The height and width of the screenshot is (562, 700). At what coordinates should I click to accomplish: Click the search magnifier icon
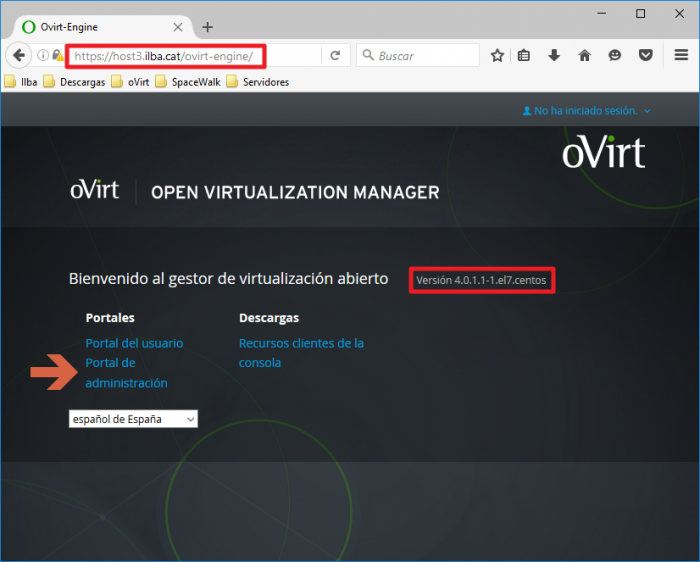pyautogui.click(x=368, y=55)
